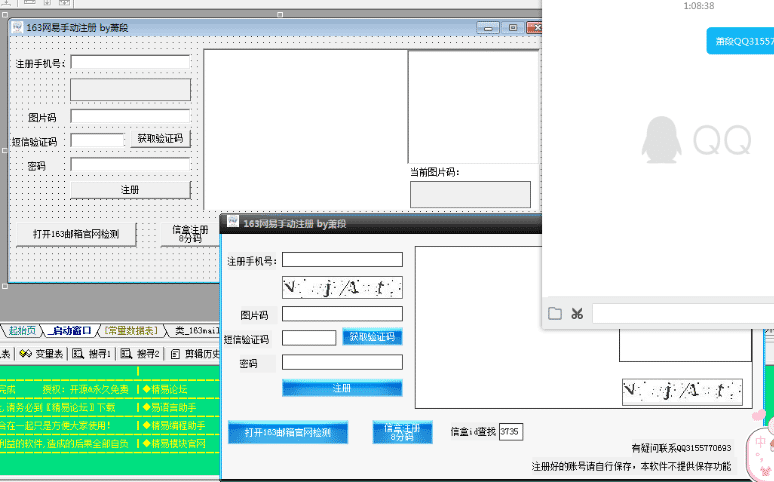This screenshot has width=774, height=482.
Task: Select the 短信验证码 edit box in form designer
Action: [x=97, y=140]
